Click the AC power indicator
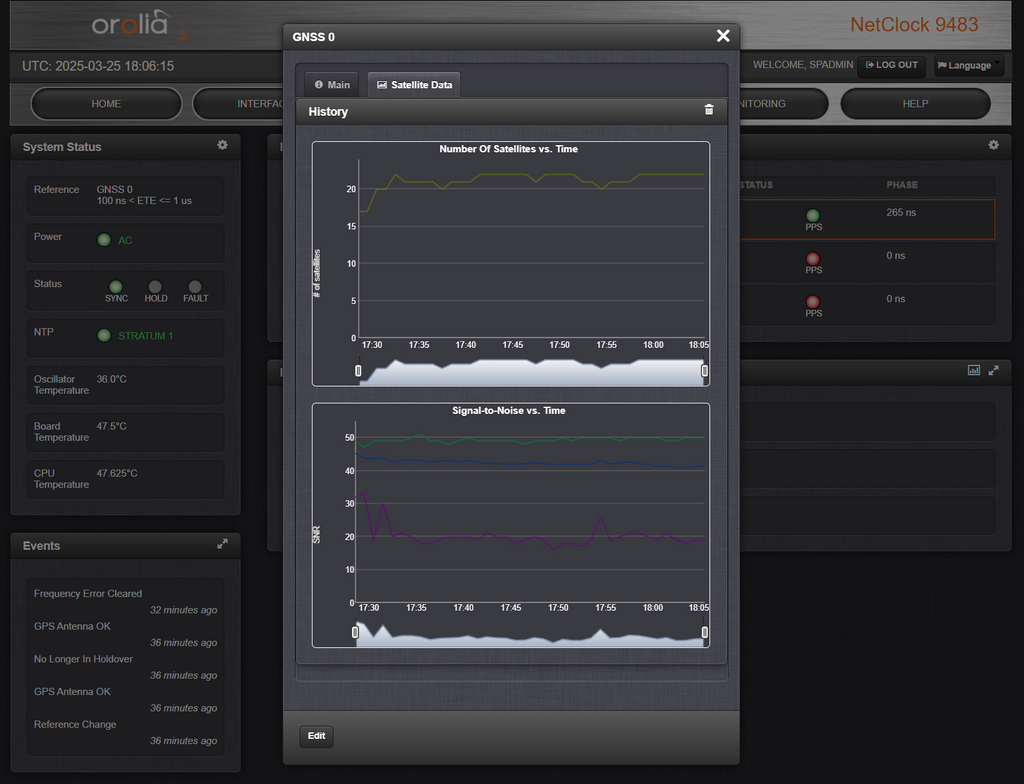1024x784 pixels. click(104, 240)
